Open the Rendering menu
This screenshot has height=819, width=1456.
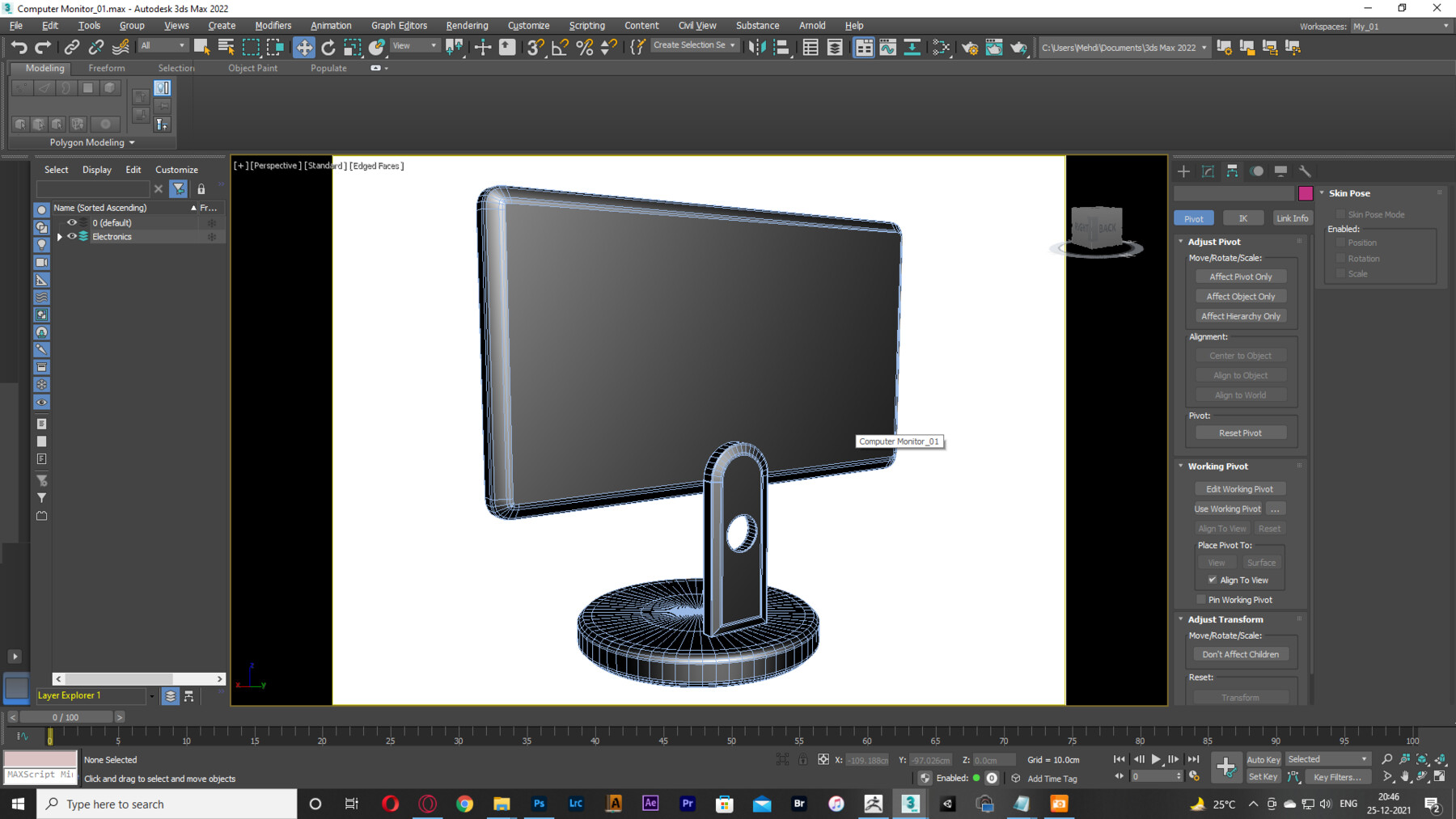coord(467,25)
